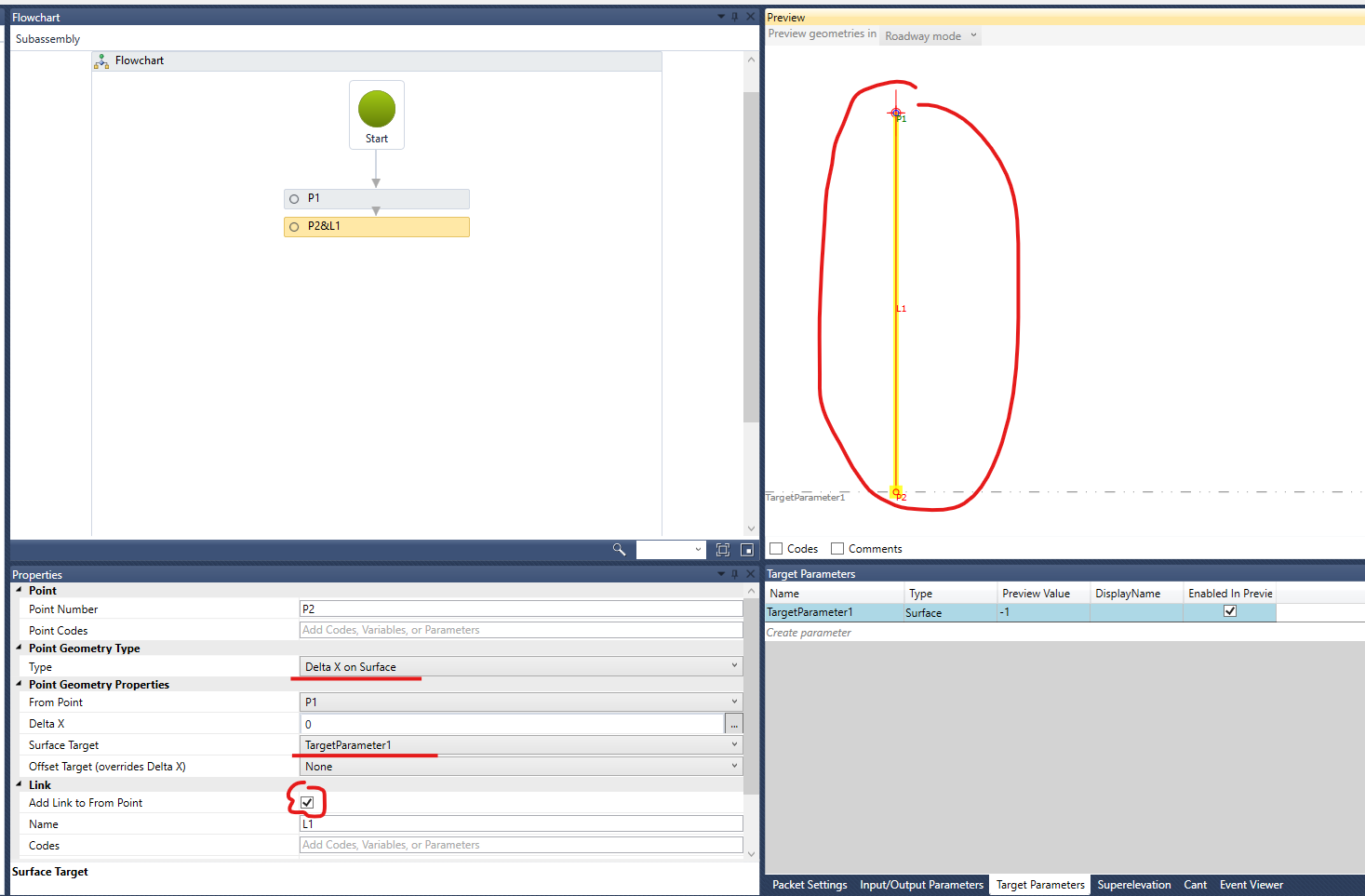1365x896 pixels.
Task: Enable the Comments checkbox in Preview
Action: (837, 549)
